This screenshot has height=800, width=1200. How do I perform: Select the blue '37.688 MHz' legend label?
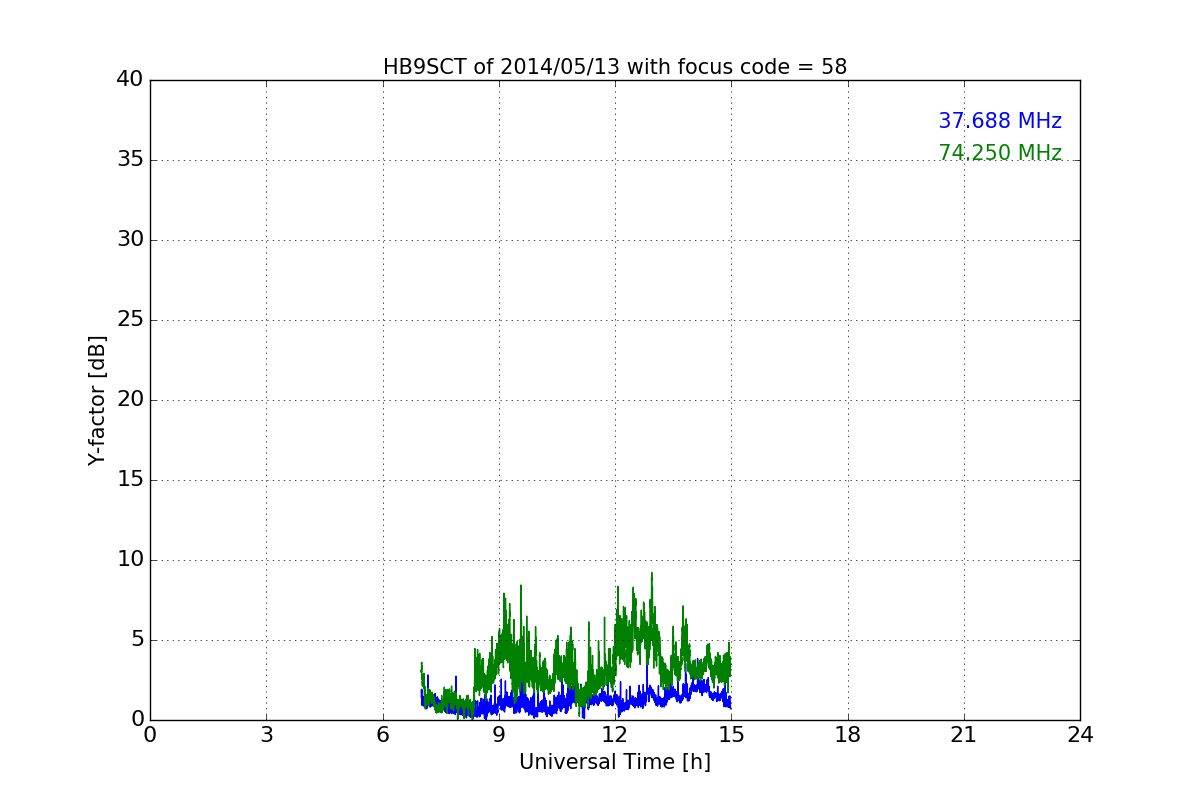1000,121
